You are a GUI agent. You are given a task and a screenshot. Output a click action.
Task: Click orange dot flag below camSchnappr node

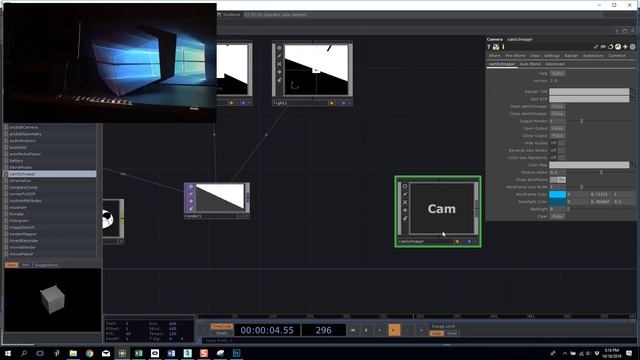pyautogui.click(x=457, y=242)
